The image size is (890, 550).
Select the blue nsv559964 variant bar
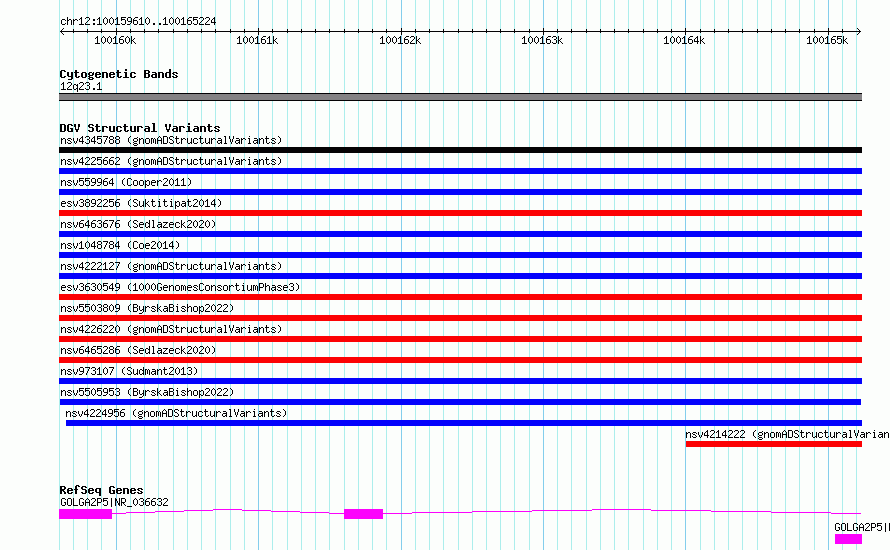[x=460, y=192]
